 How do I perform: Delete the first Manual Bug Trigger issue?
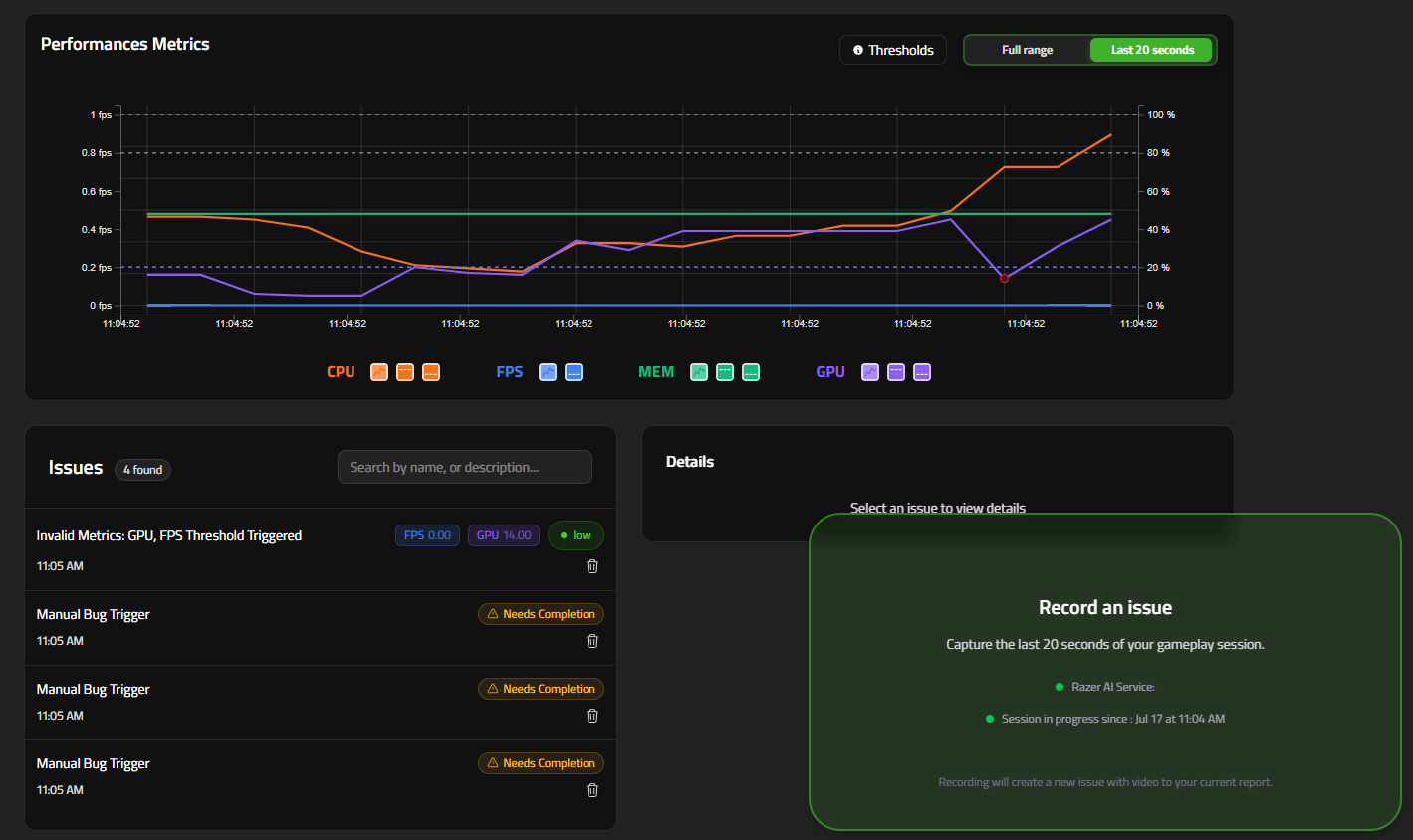pos(592,641)
